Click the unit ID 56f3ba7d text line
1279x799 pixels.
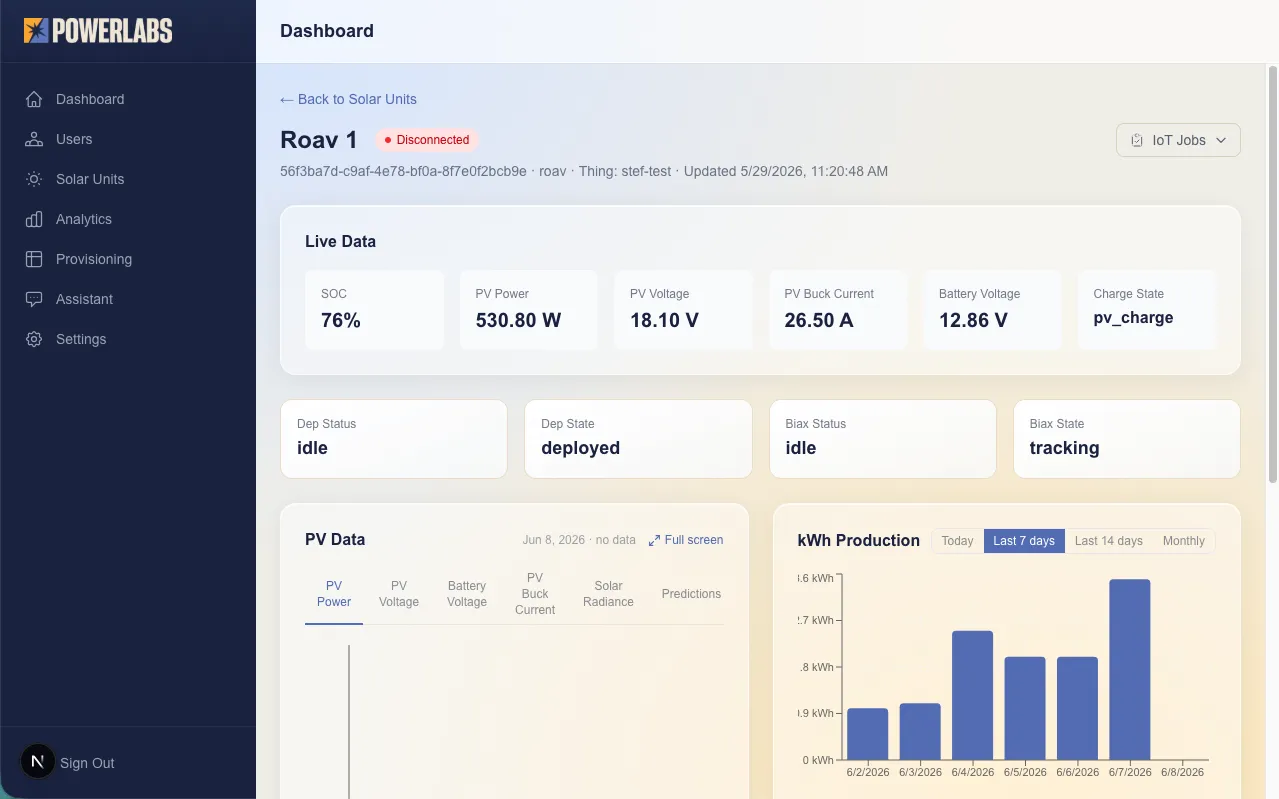584,171
